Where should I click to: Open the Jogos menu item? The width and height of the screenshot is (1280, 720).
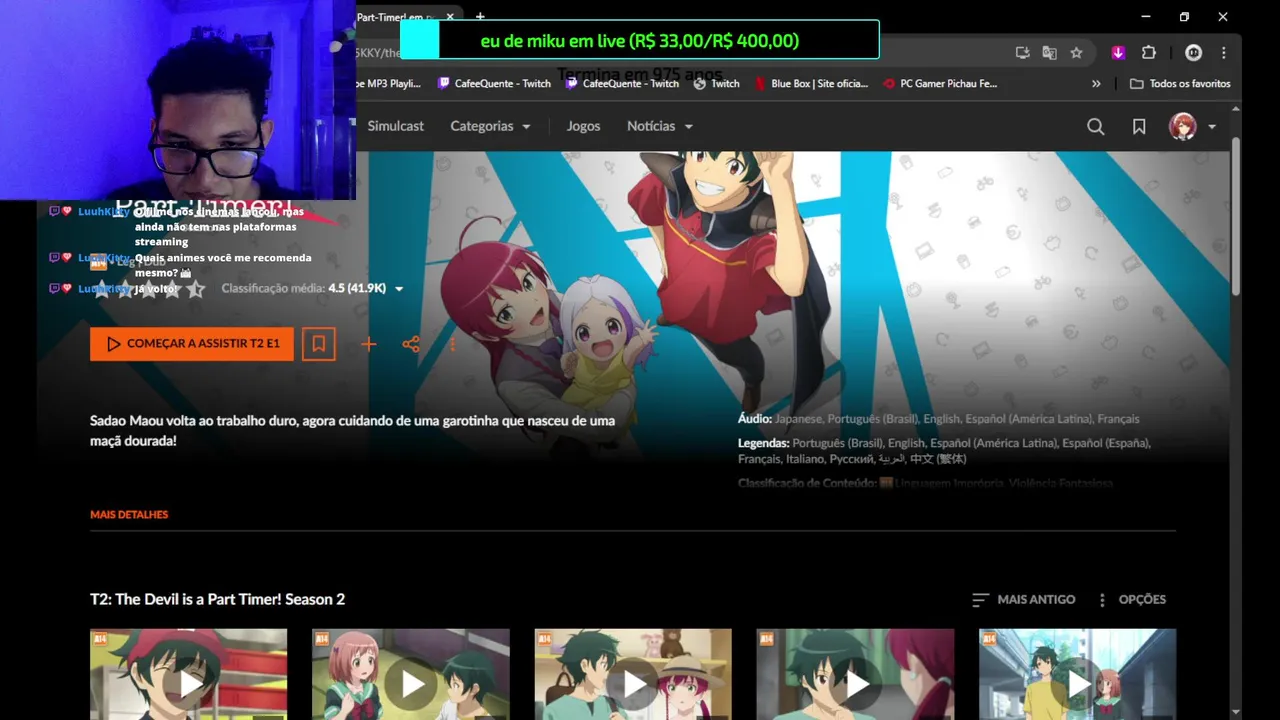coord(583,126)
